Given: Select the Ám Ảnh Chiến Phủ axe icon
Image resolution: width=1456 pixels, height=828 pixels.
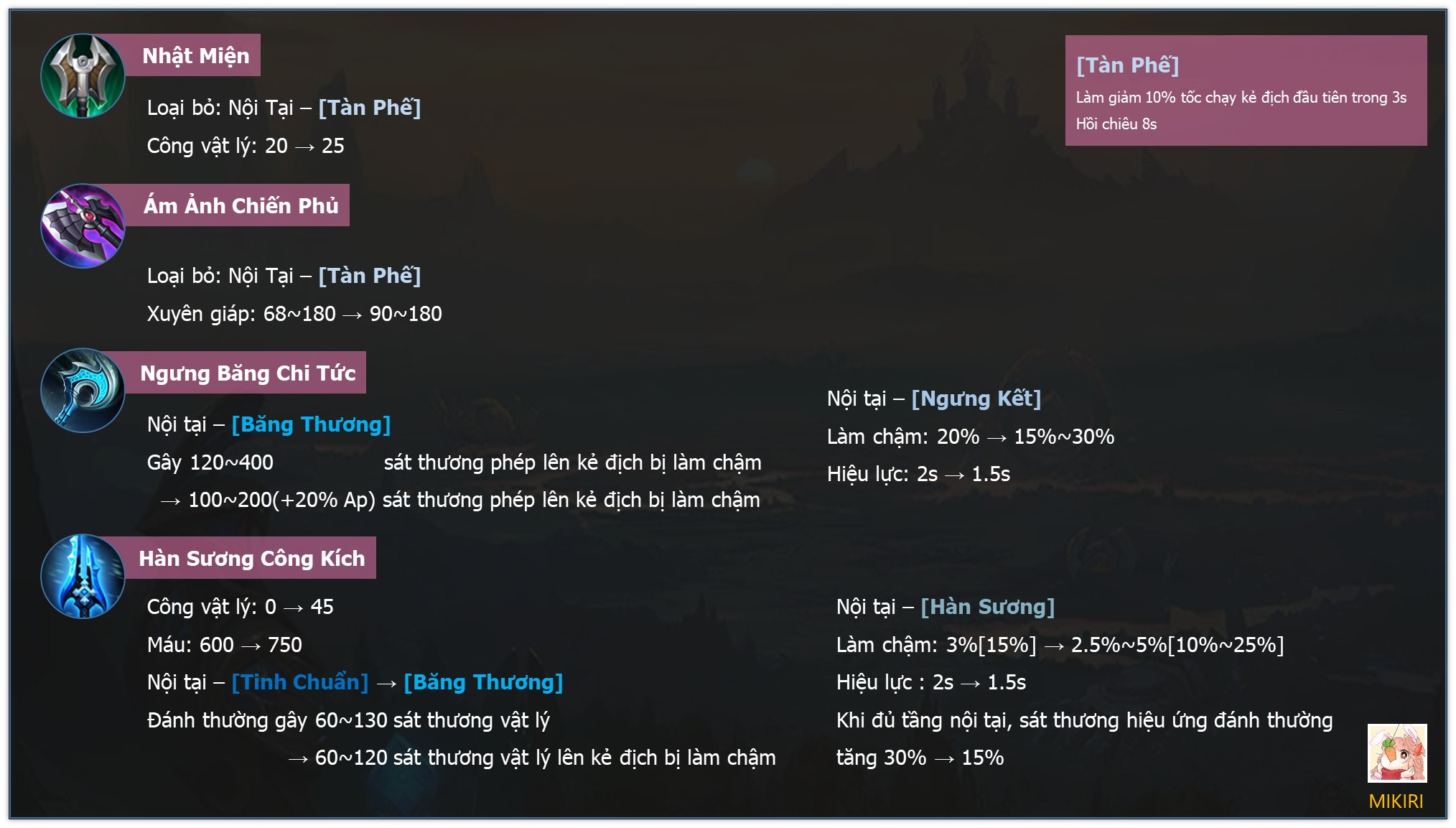Looking at the screenshot, I should point(83,225).
